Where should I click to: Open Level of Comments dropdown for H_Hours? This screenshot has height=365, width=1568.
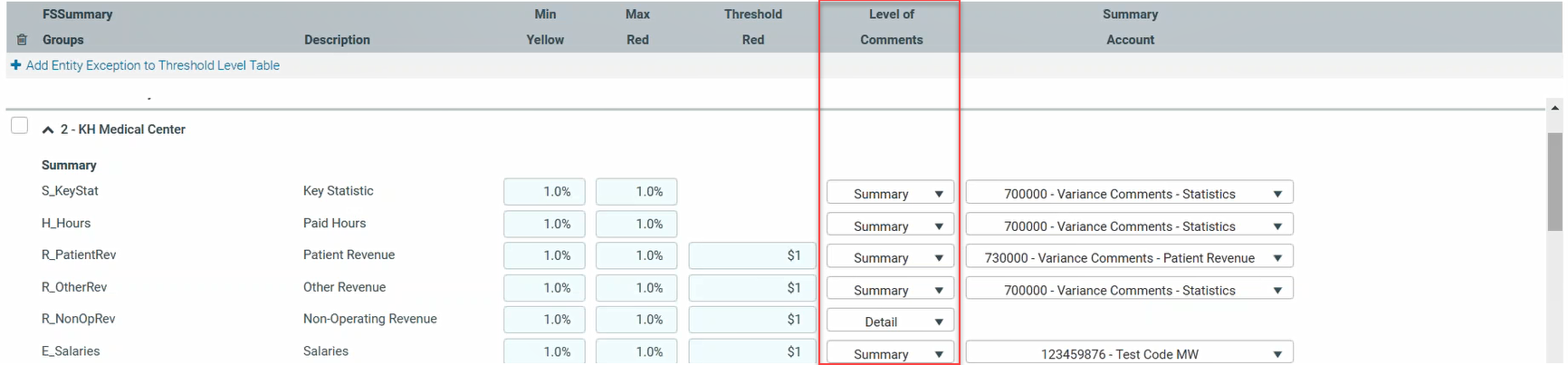point(890,226)
